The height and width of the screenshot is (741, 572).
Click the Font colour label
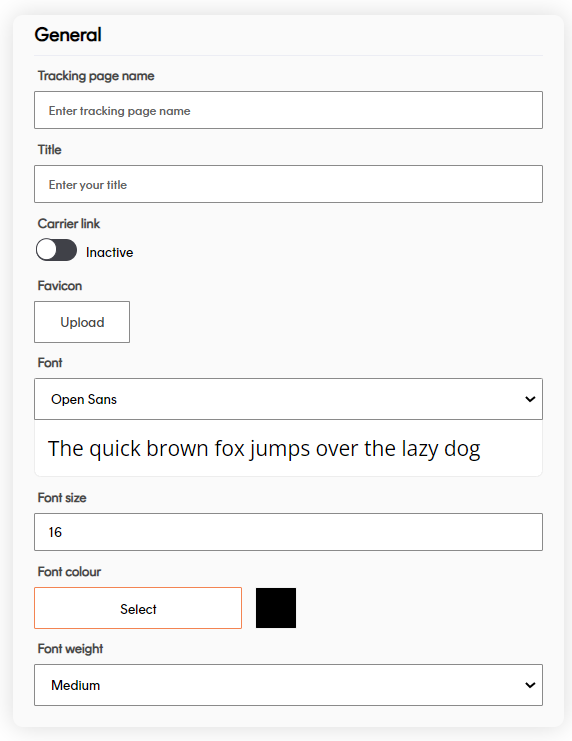pyautogui.click(x=69, y=572)
